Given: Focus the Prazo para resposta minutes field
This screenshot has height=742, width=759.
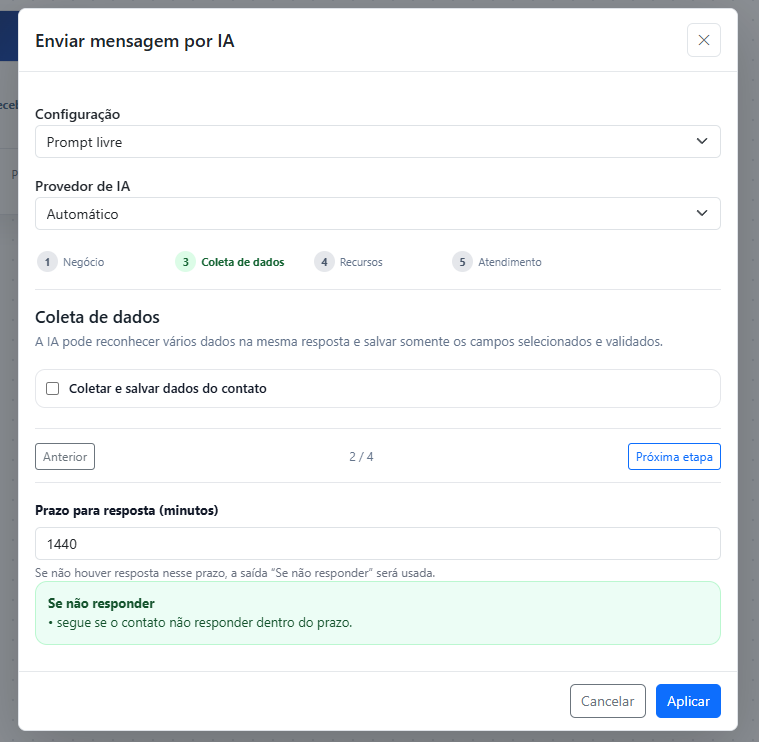Looking at the screenshot, I should click(x=378, y=544).
